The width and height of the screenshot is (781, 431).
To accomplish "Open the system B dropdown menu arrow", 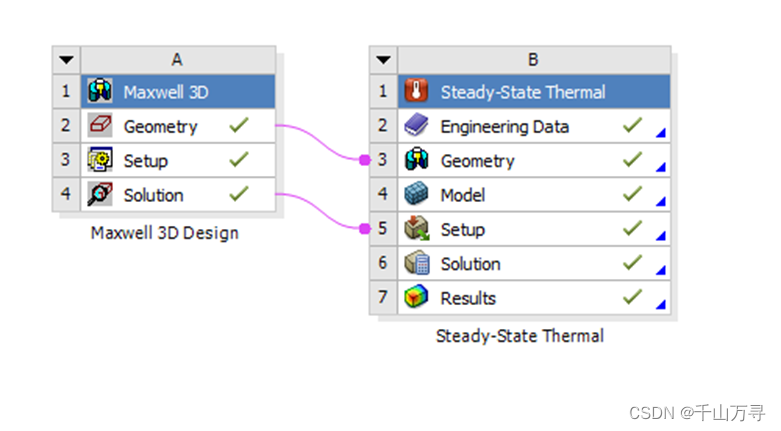I will (x=383, y=60).
